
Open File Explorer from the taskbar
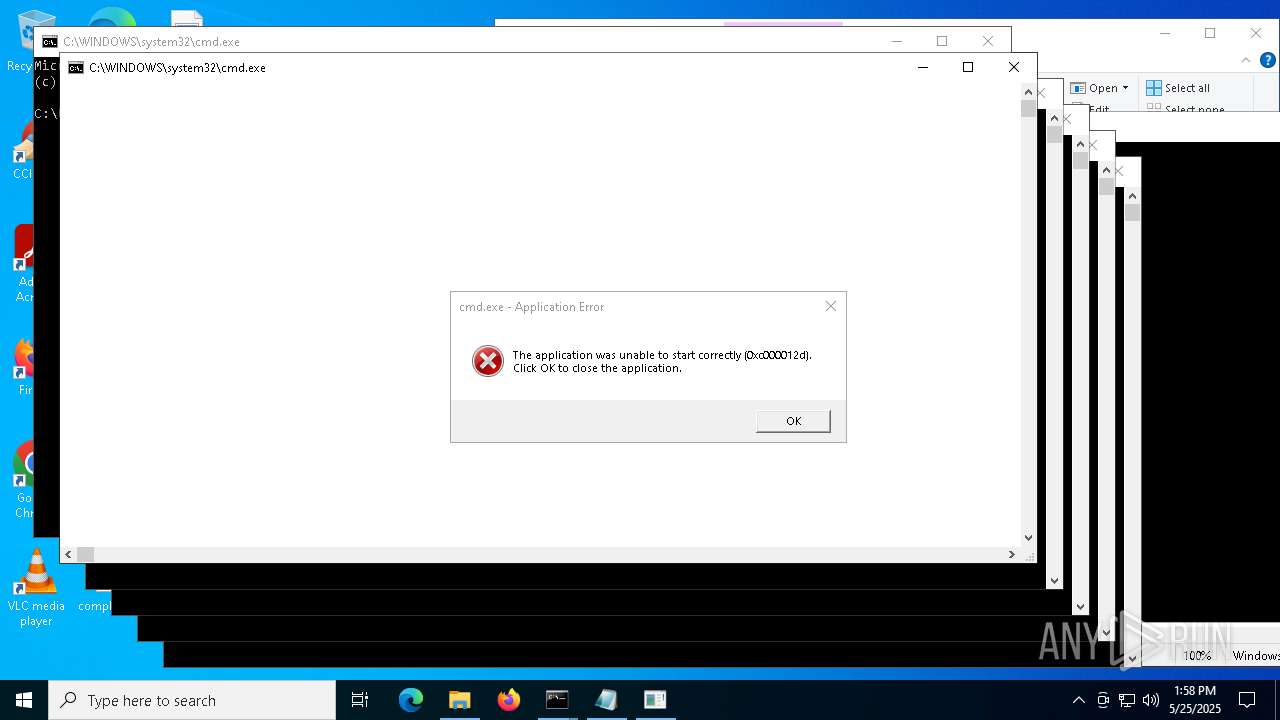pos(460,700)
